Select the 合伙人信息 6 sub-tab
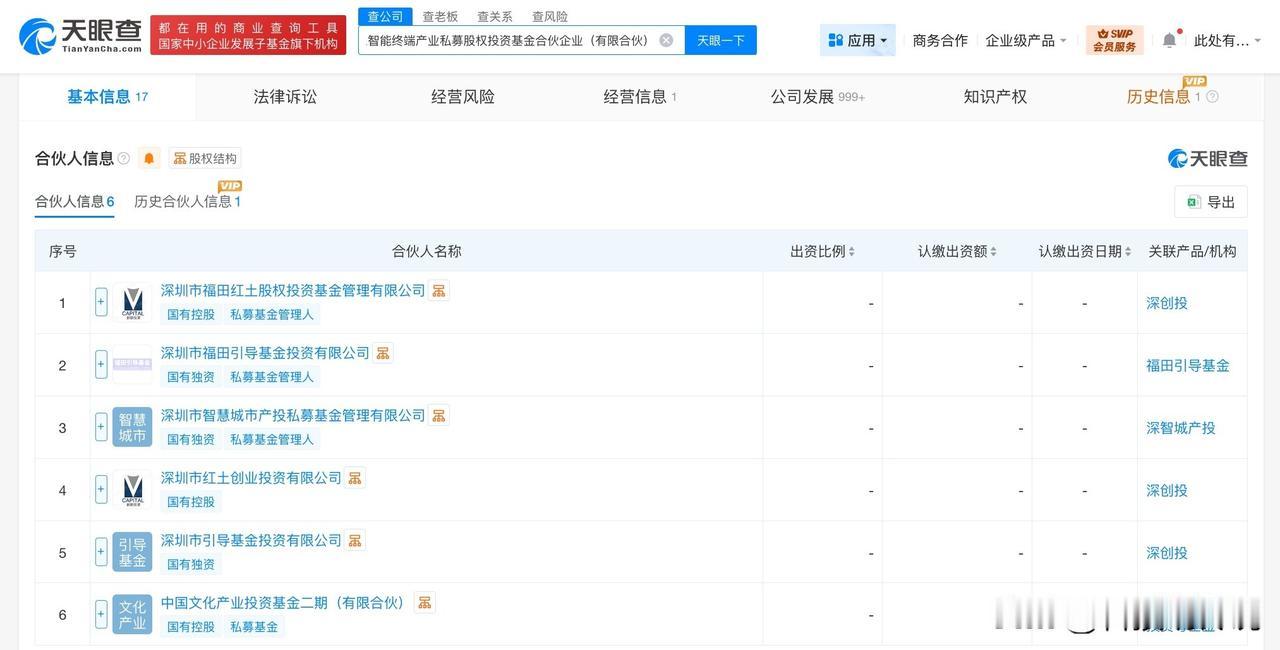Image resolution: width=1280 pixels, height=650 pixels. [75, 201]
